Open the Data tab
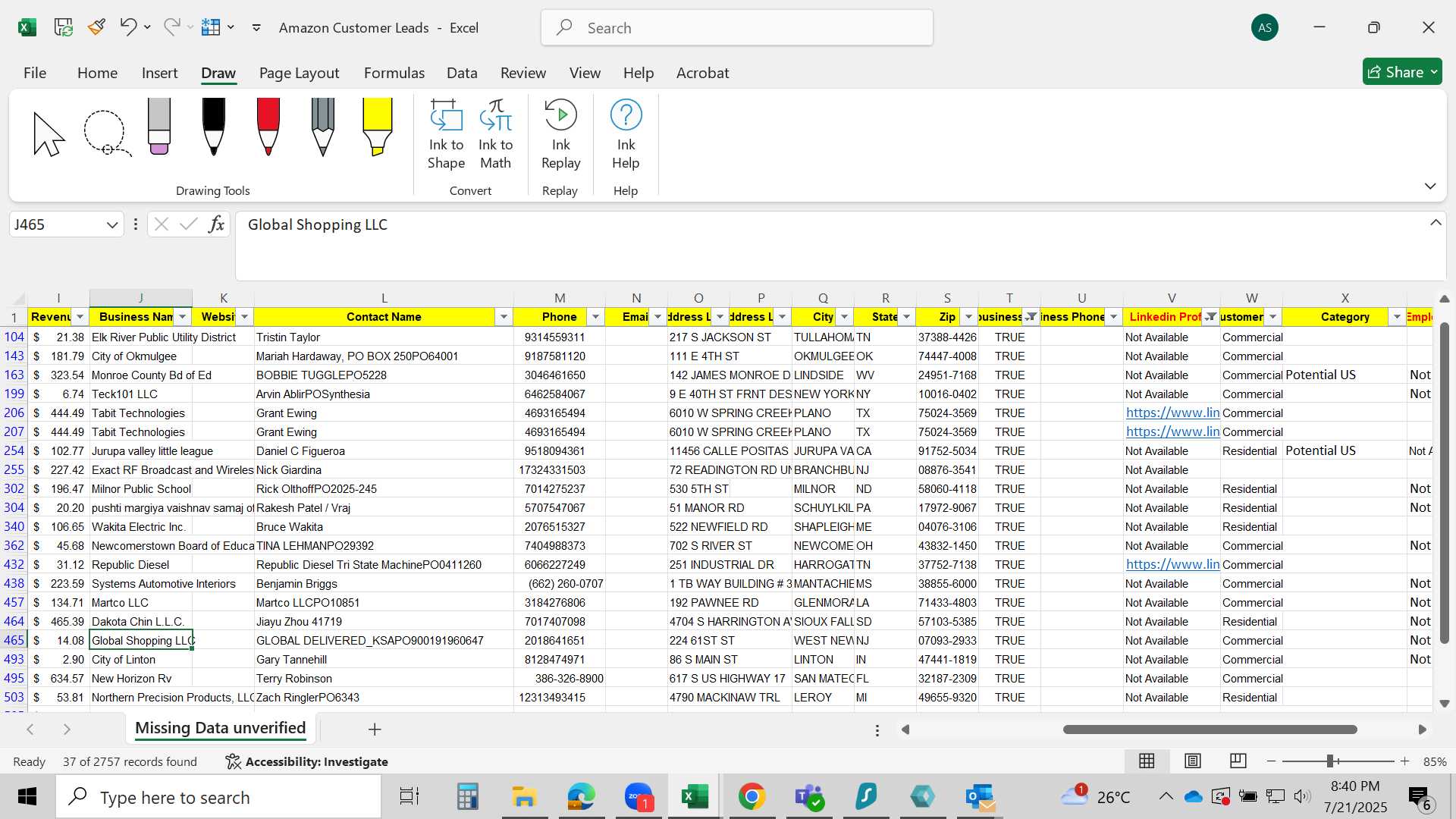 tap(462, 73)
